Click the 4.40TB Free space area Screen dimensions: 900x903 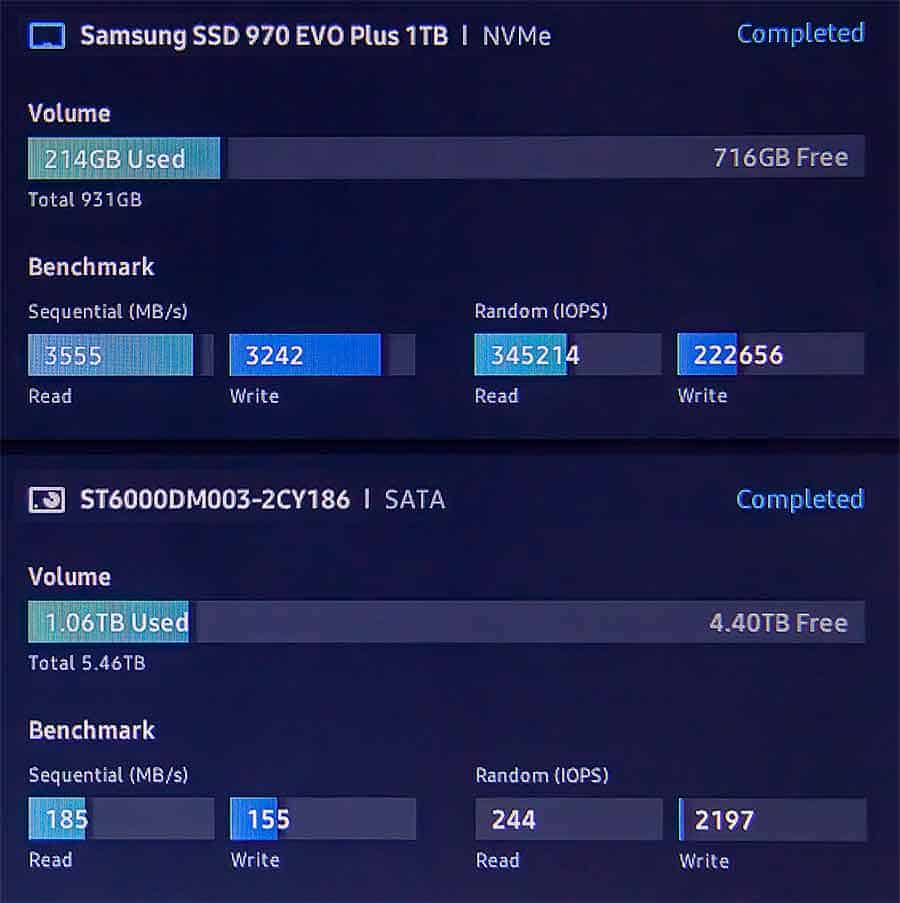(x=780, y=621)
